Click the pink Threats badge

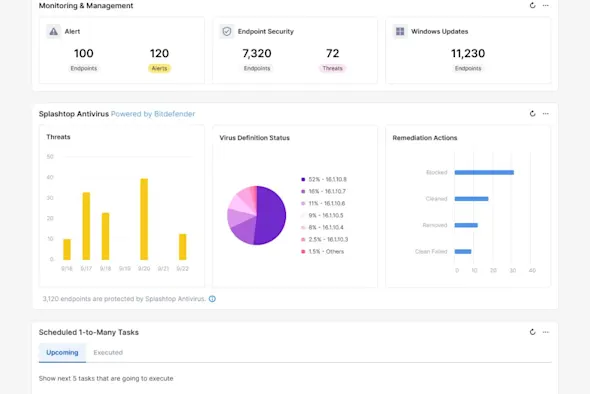(333, 68)
